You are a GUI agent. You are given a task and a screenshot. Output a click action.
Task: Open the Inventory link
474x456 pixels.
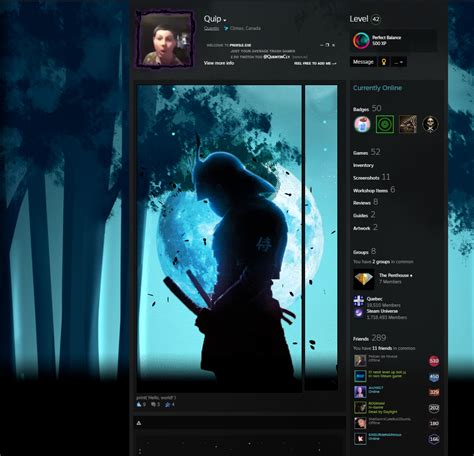(x=363, y=165)
